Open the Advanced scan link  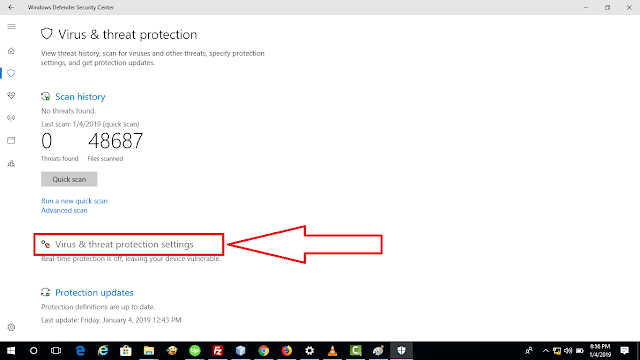[x=64, y=210]
